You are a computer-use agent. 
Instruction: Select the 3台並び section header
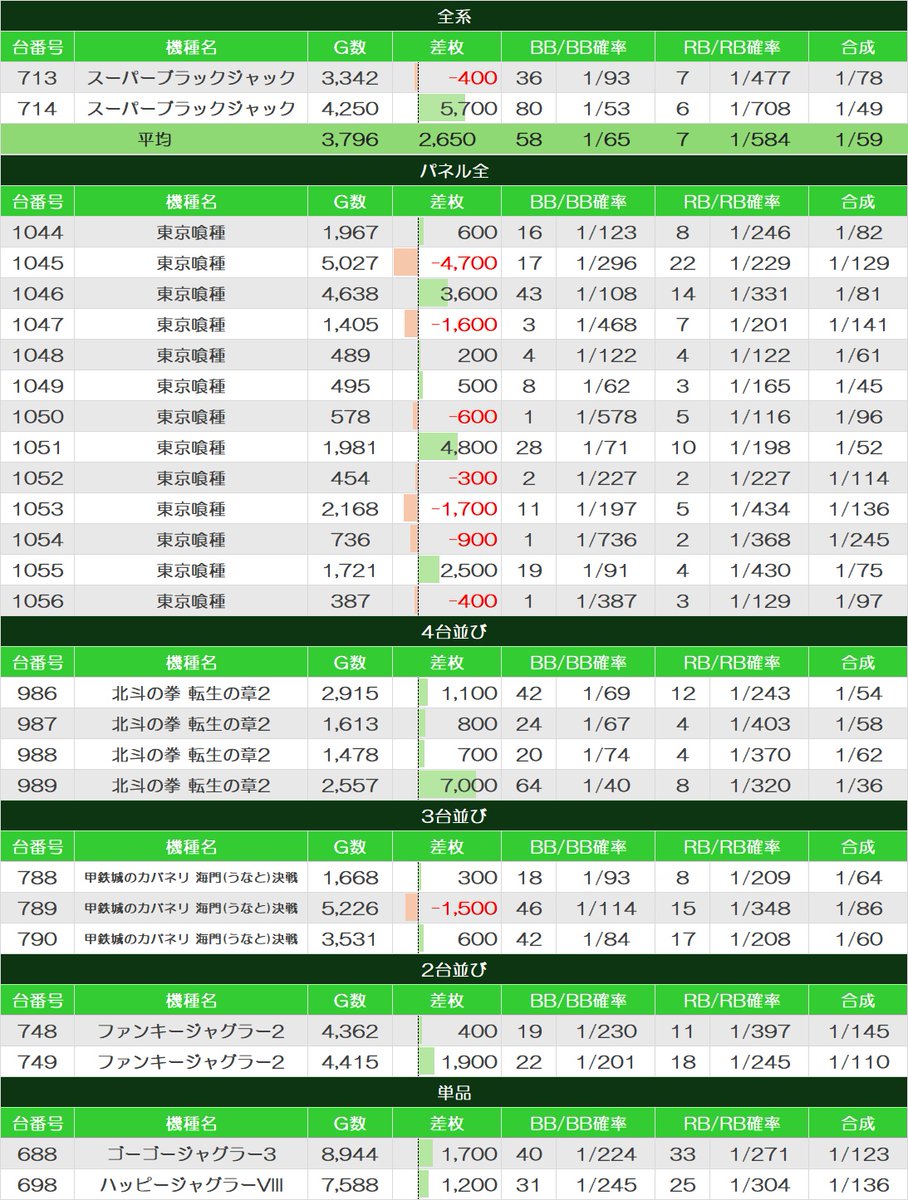tap(454, 816)
